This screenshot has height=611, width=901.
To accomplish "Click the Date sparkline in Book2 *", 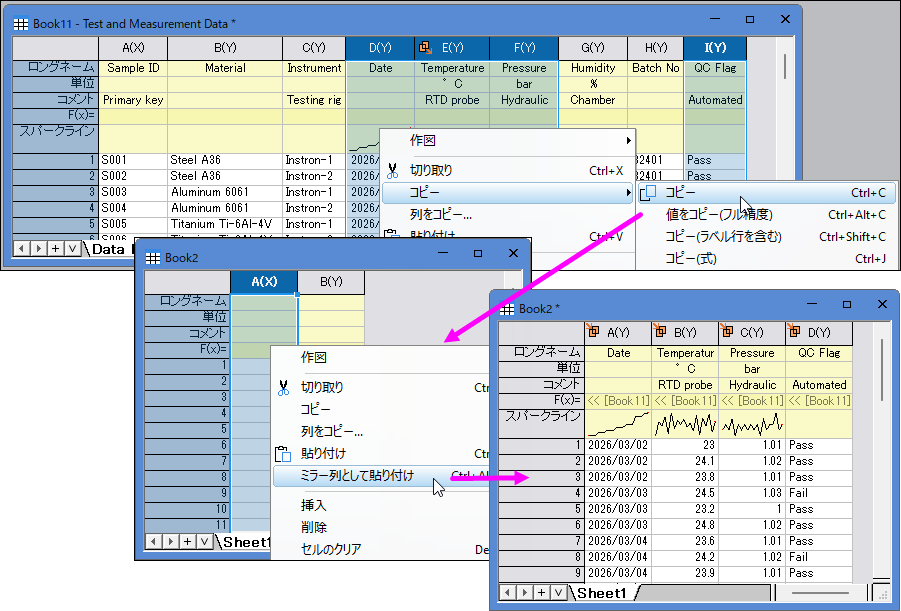I will coord(618,424).
